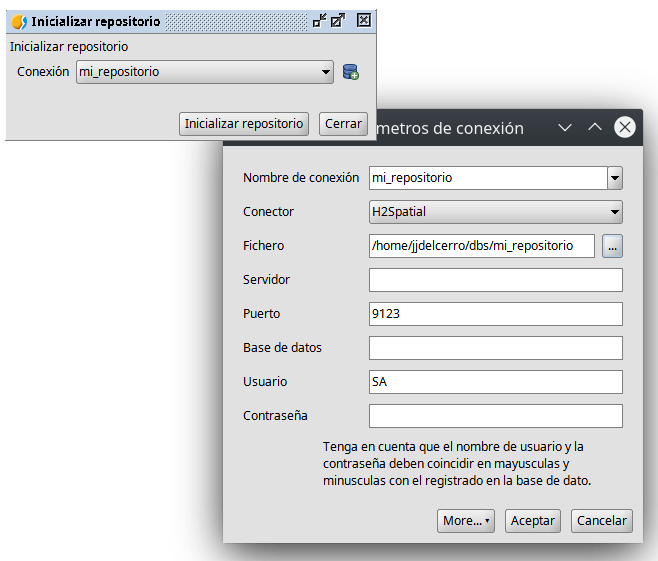This screenshot has width=658, height=561.
Task: Expand the Nombre de conexión combo arrow
Action: (614, 178)
